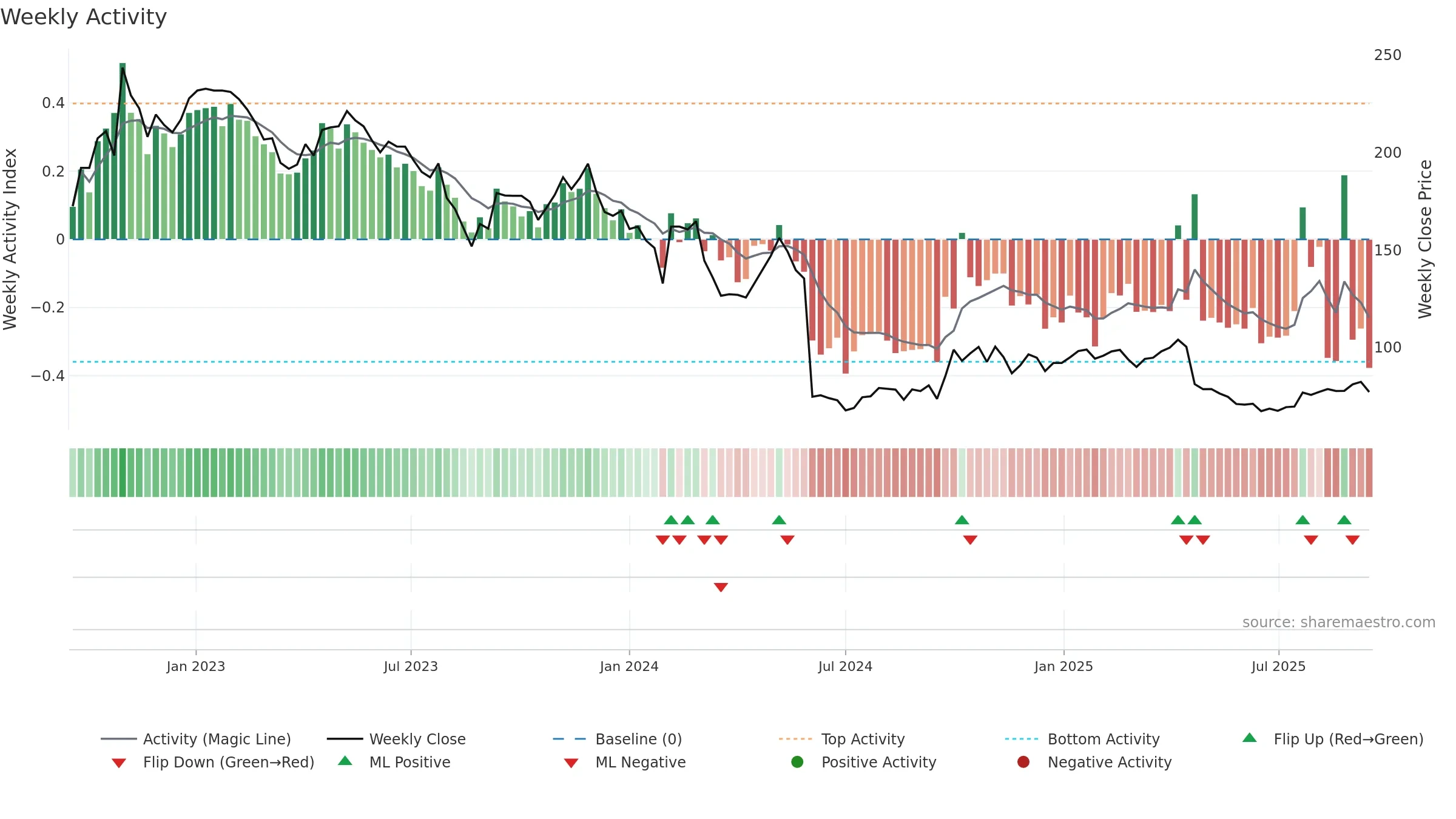The width and height of the screenshot is (1456, 819).
Task: Click the single red ML Negative marker in the middle row
Action: [x=721, y=587]
